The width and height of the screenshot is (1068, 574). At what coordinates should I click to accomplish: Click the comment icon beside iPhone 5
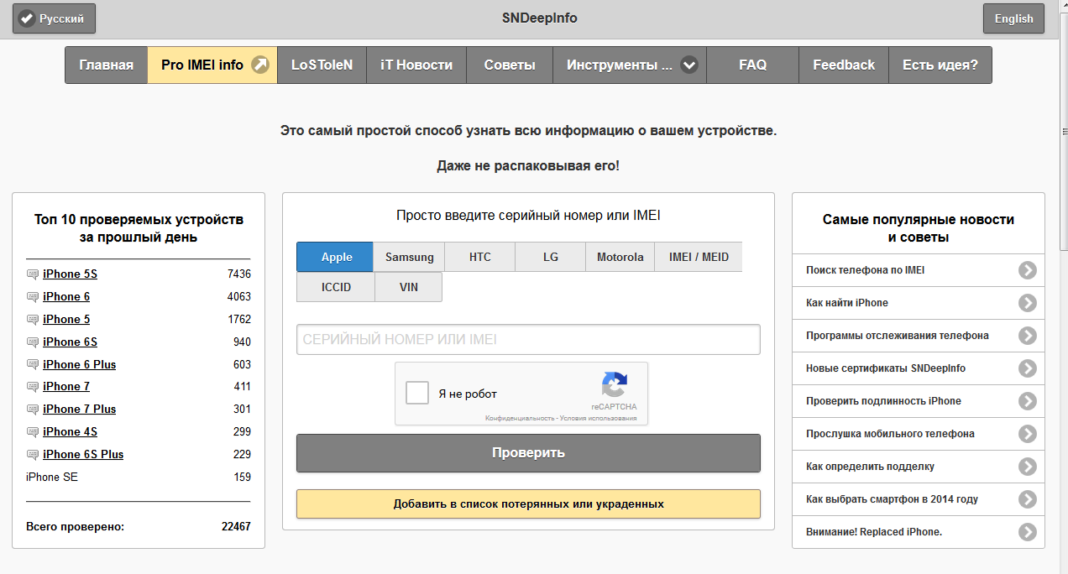[x=32, y=319]
